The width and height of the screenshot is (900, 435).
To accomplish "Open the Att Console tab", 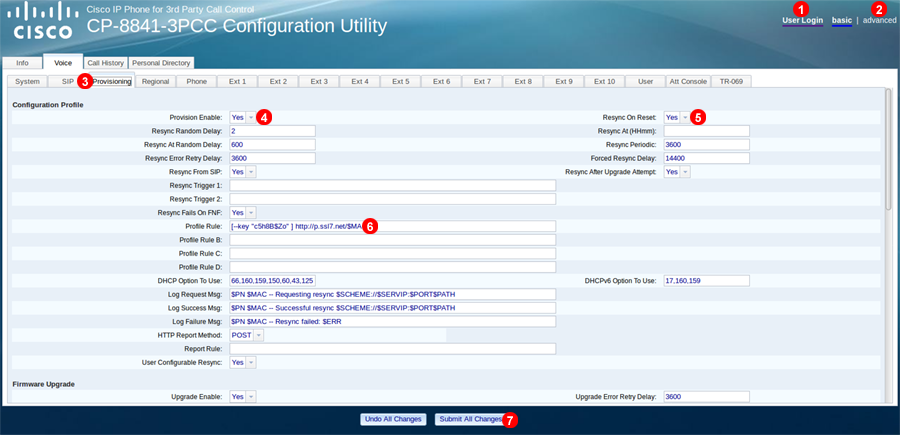I will [688, 81].
